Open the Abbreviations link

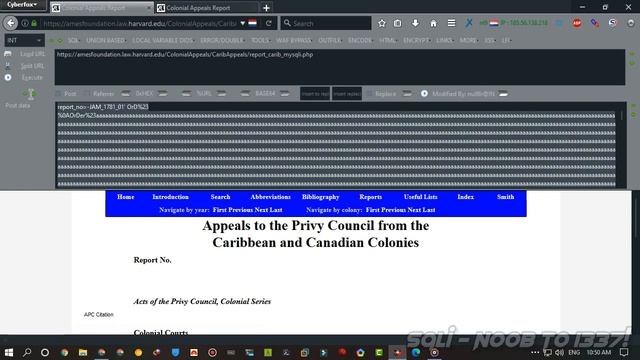(x=270, y=197)
